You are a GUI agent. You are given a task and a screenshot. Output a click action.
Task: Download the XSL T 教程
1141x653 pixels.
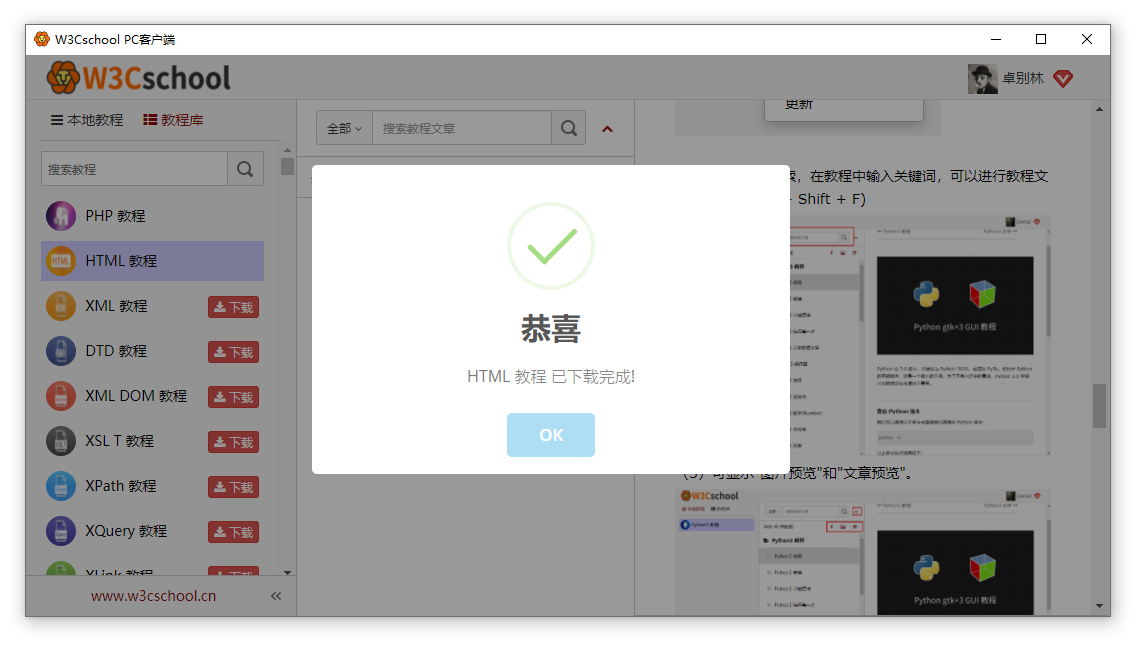[233, 442]
